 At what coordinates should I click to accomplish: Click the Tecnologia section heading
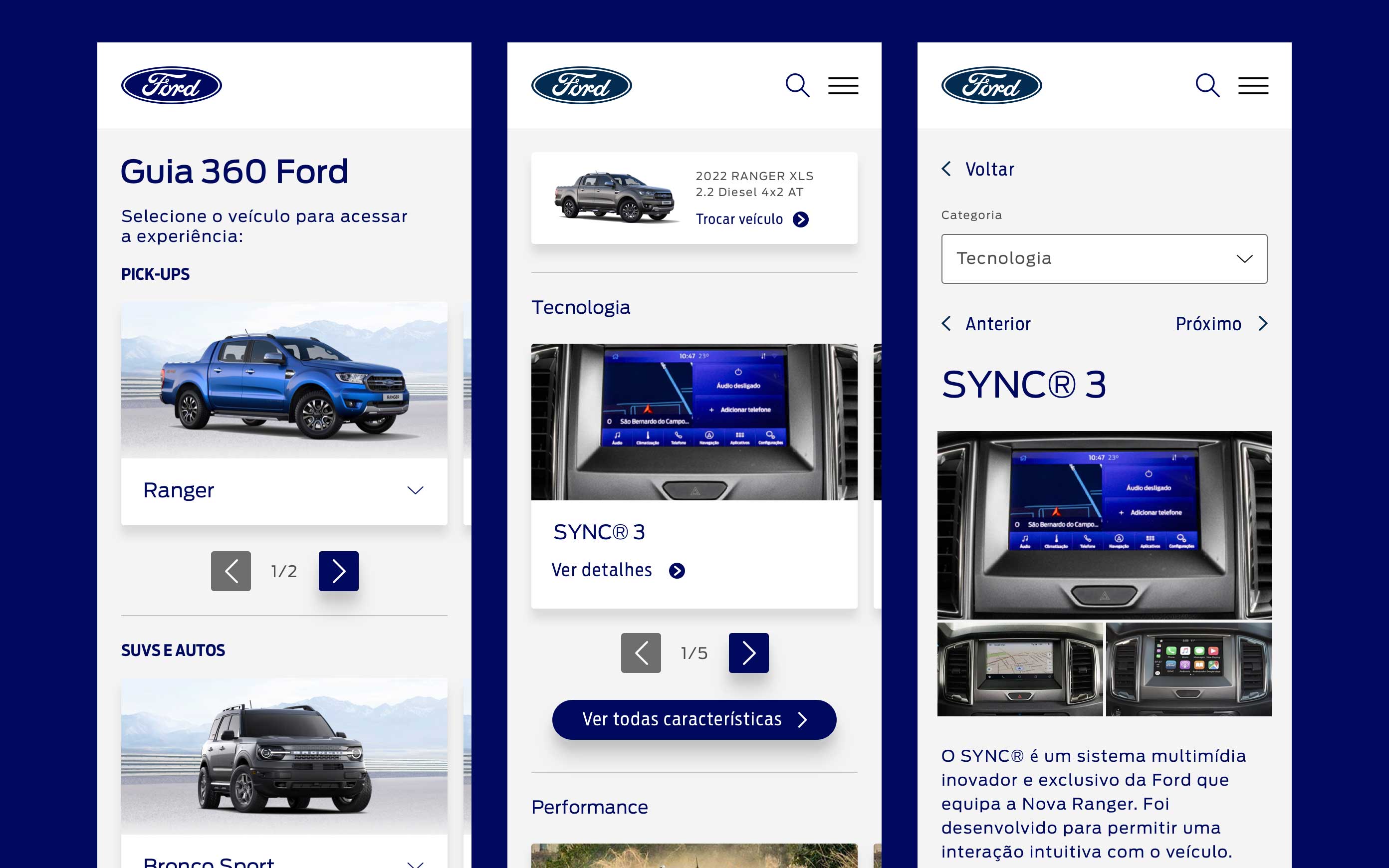(581, 307)
